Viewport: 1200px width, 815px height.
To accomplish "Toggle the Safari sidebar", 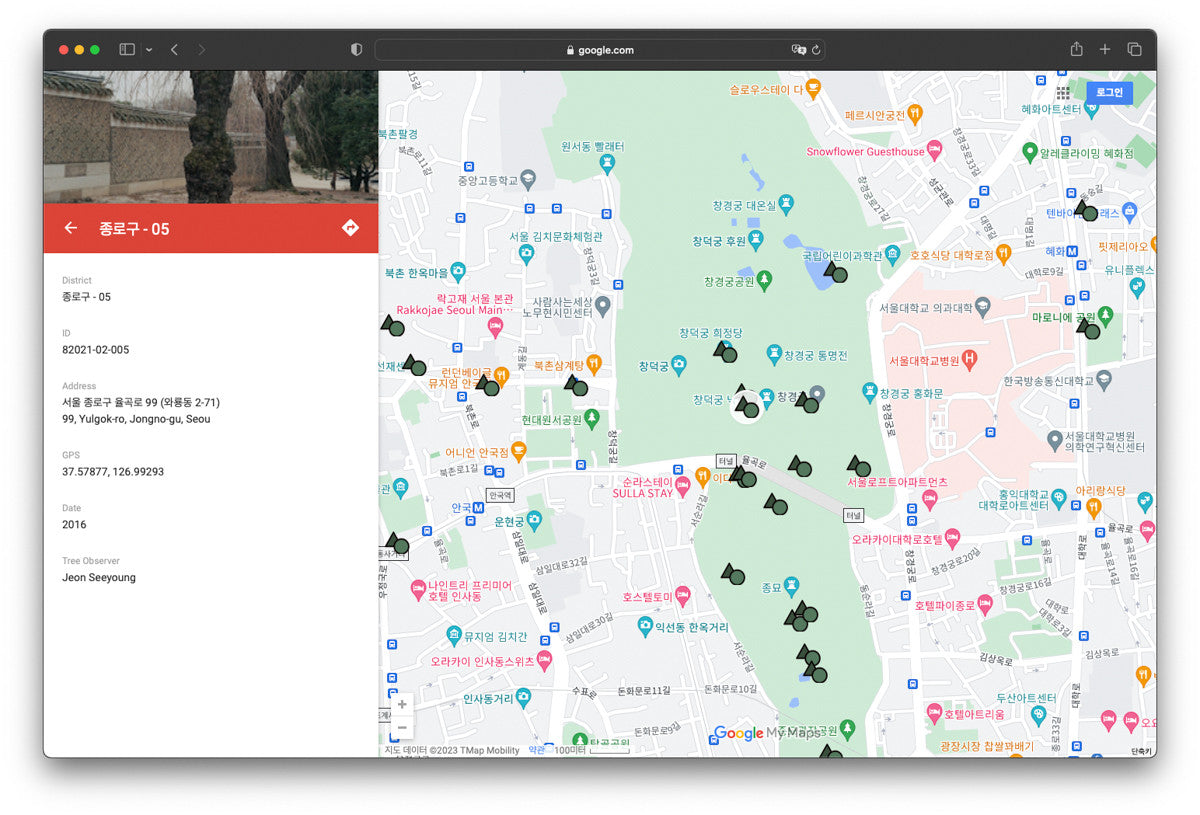I will point(127,49).
